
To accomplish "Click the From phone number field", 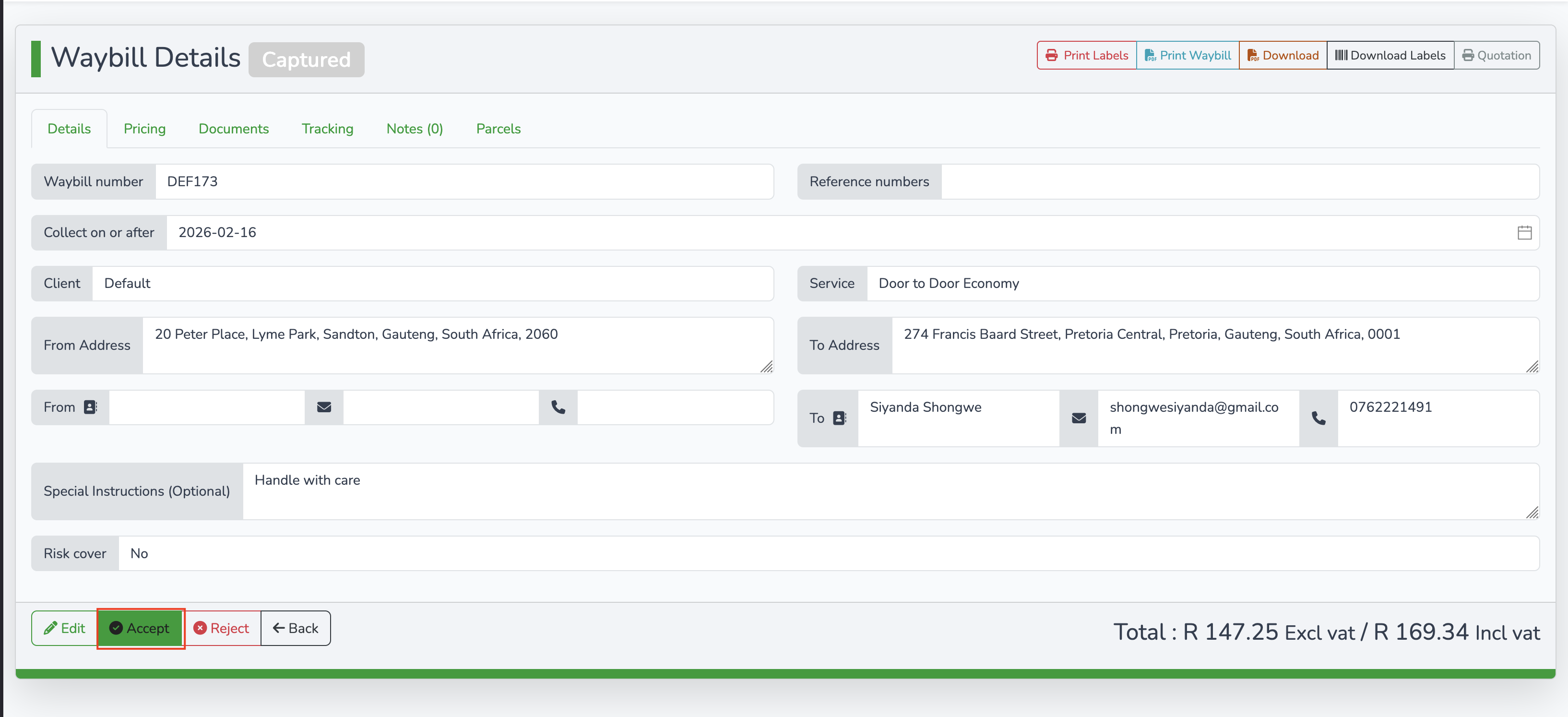I will (x=675, y=407).
